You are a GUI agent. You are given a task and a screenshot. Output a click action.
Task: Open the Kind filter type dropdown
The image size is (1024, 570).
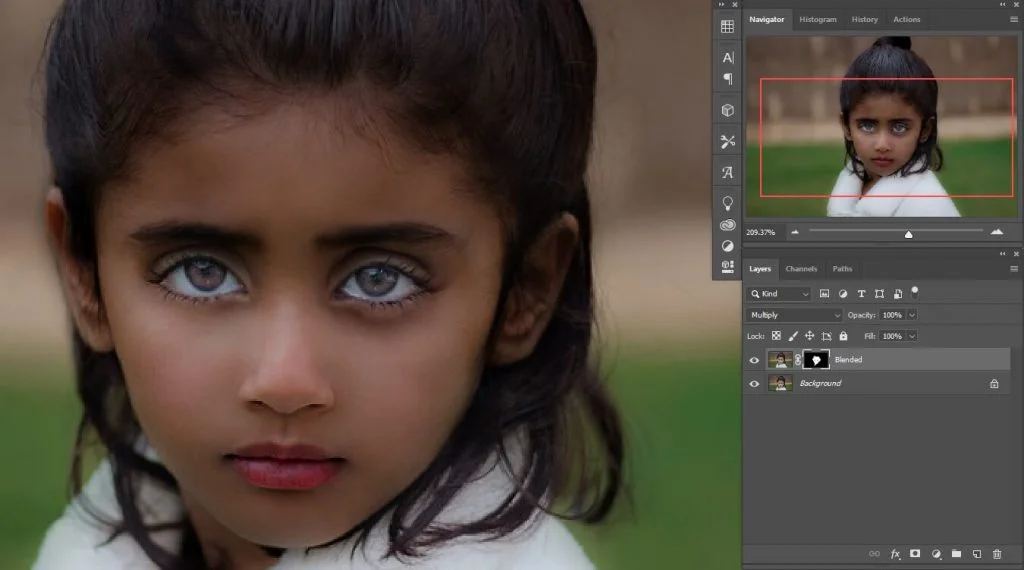point(778,294)
